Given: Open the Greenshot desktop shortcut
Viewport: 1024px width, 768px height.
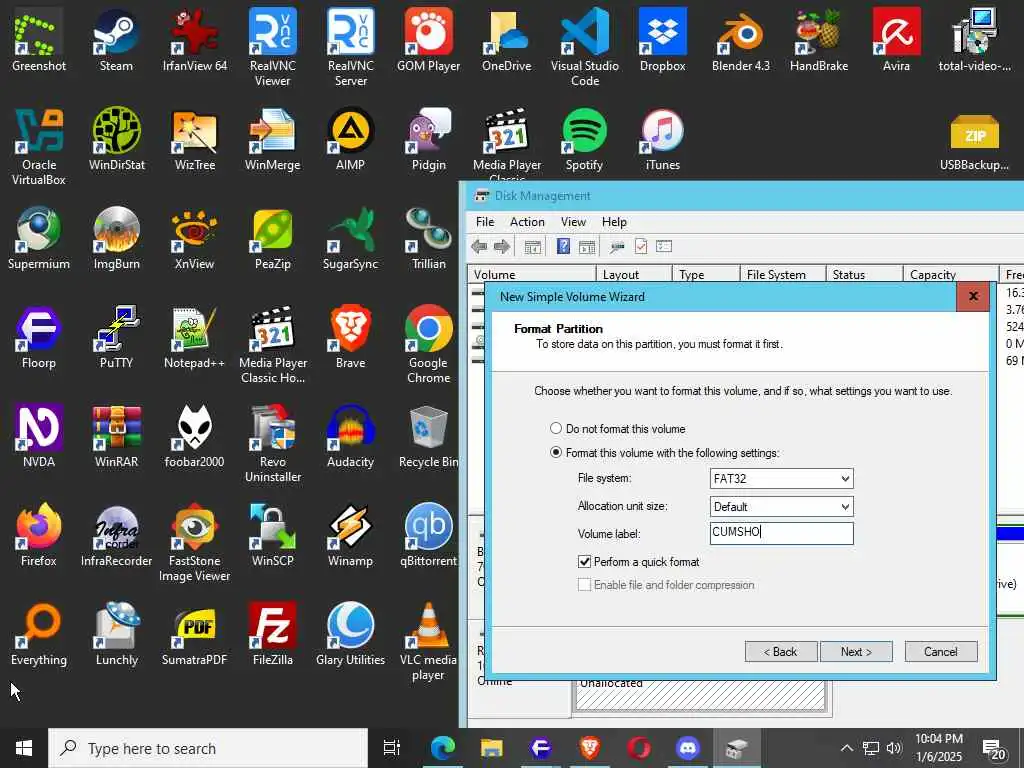Looking at the screenshot, I should pos(39,40).
